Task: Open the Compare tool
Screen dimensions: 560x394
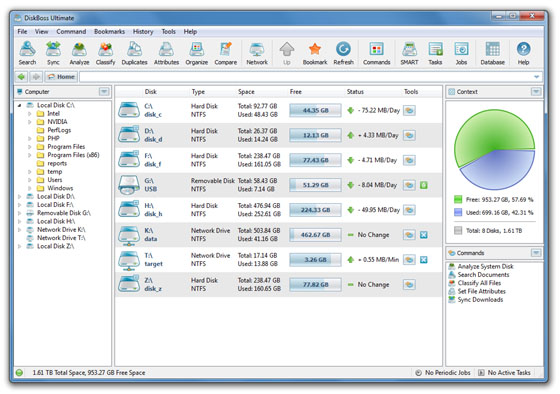Action: pyautogui.click(x=225, y=53)
